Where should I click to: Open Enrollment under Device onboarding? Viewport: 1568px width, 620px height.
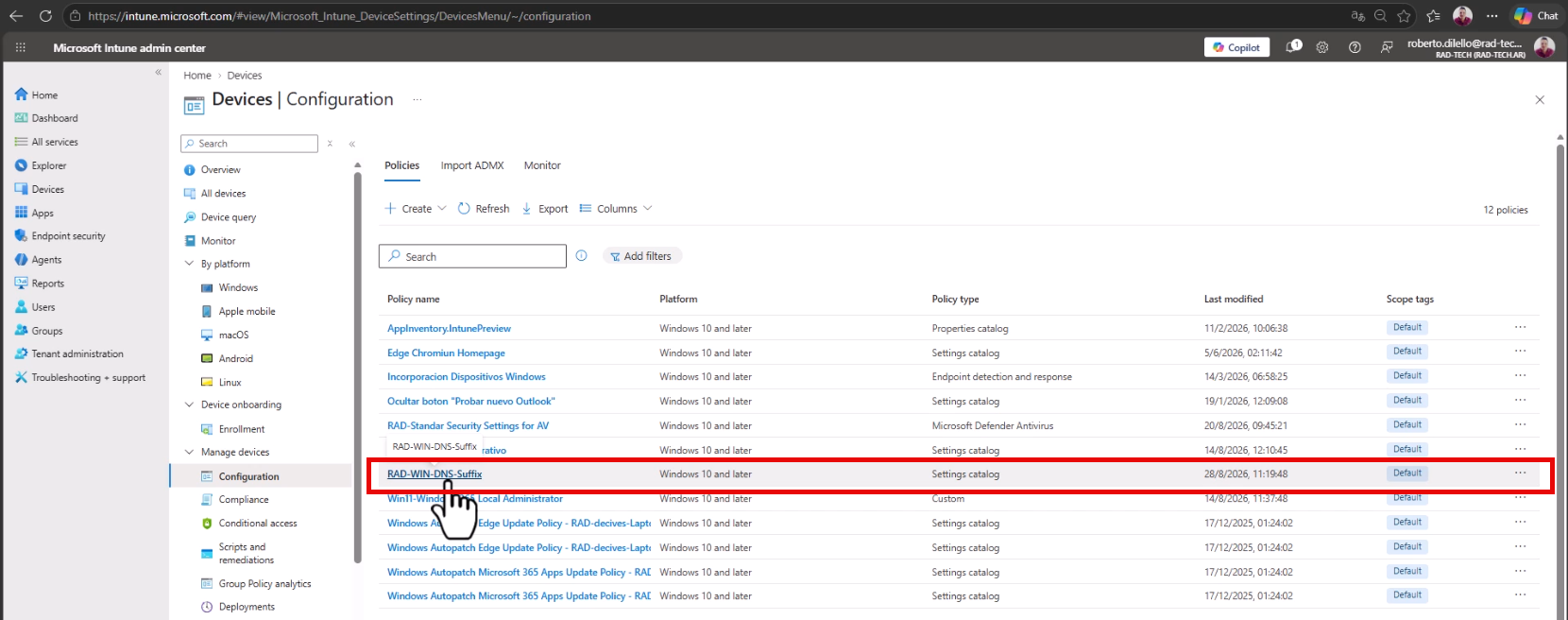click(x=232, y=429)
